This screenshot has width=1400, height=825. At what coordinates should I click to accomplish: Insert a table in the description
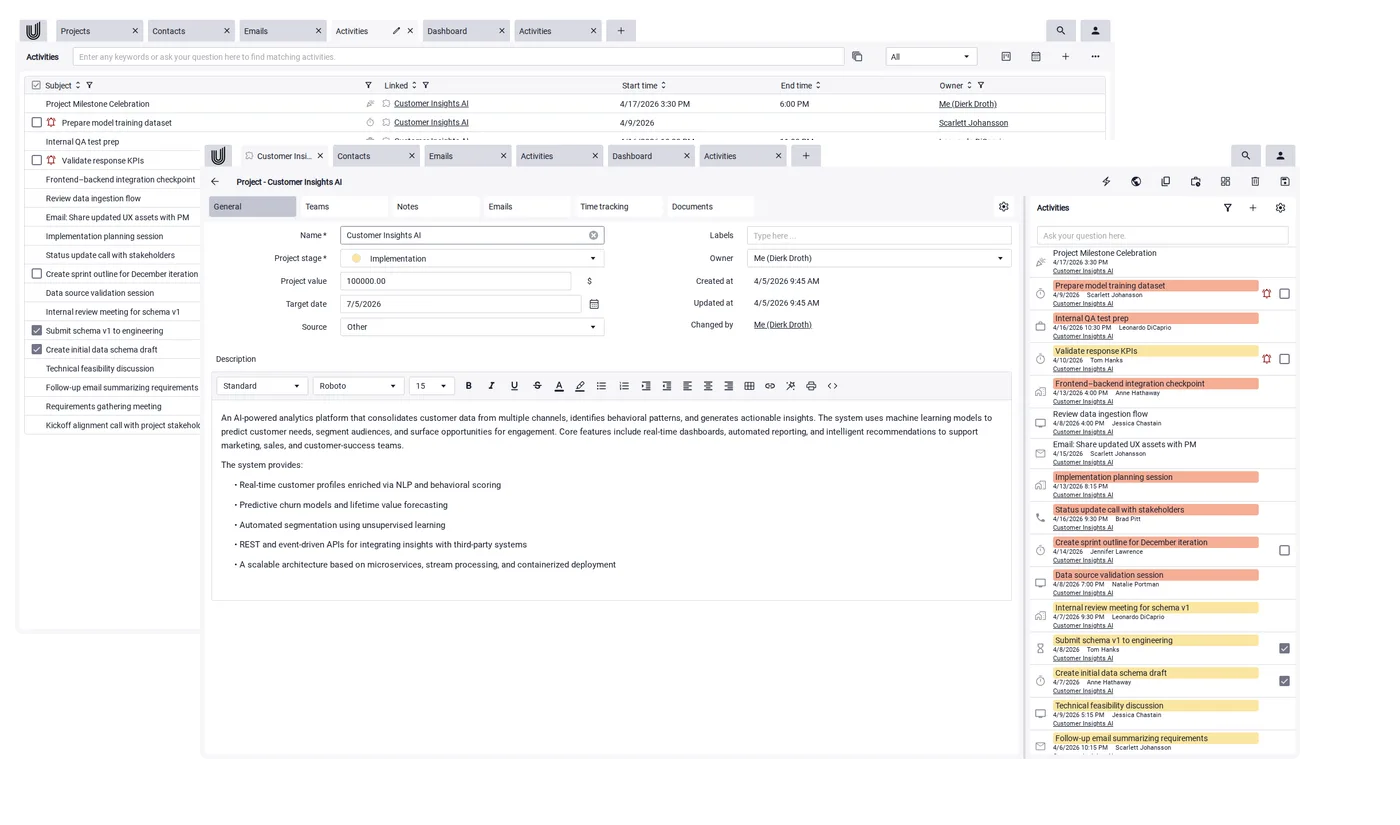pyautogui.click(x=749, y=386)
